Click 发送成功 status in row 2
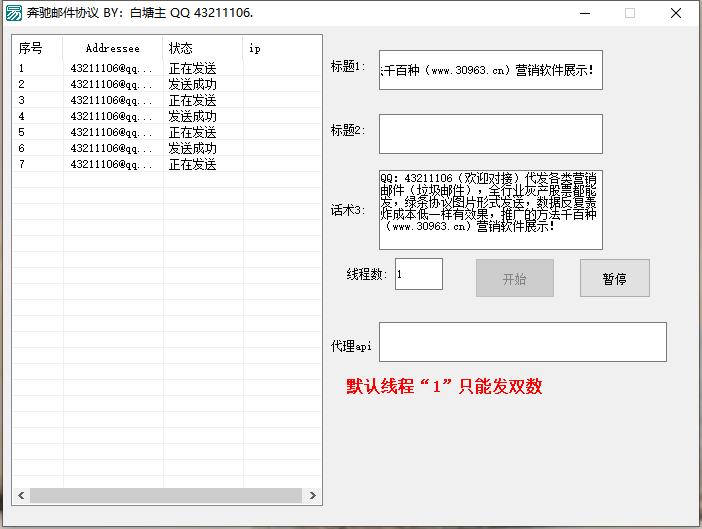The image size is (702, 529). click(x=193, y=85)
